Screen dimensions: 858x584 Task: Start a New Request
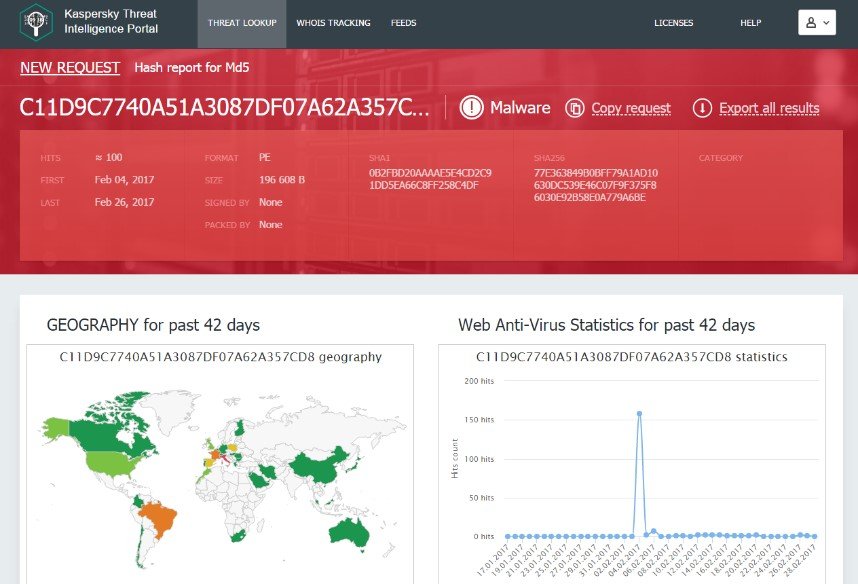(70, 67)
